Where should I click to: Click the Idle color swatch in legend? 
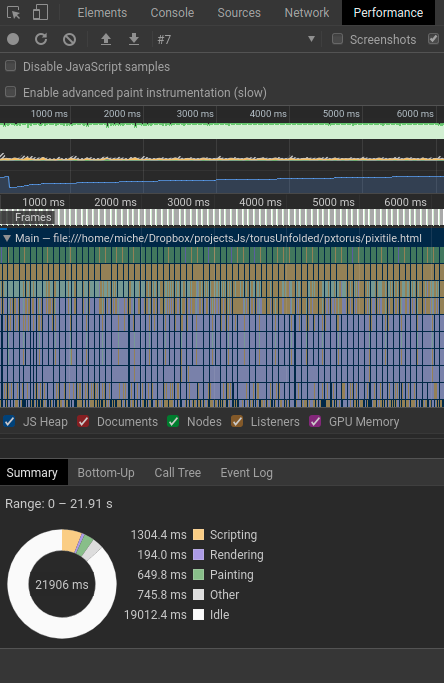tap(198, 615)
